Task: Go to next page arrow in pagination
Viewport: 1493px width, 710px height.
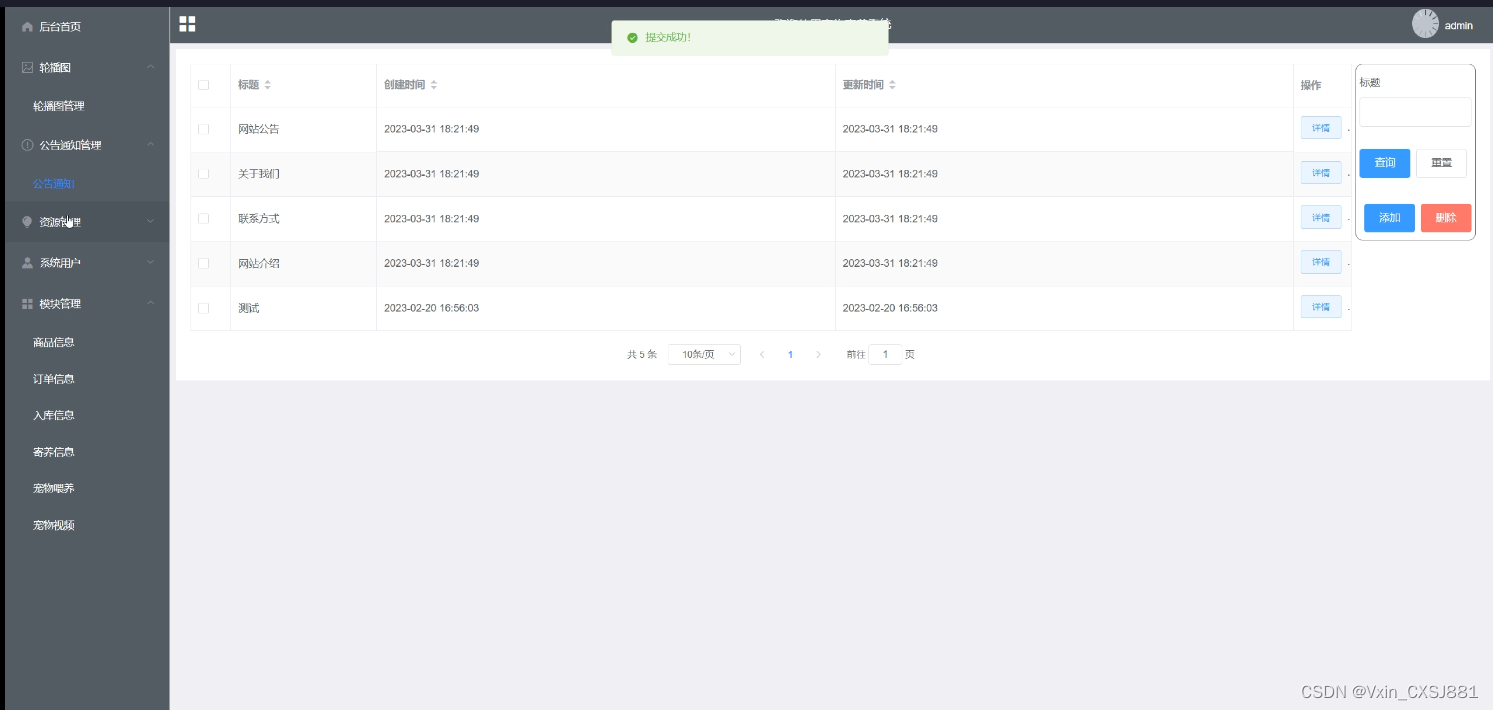Action: click(818, 354)
